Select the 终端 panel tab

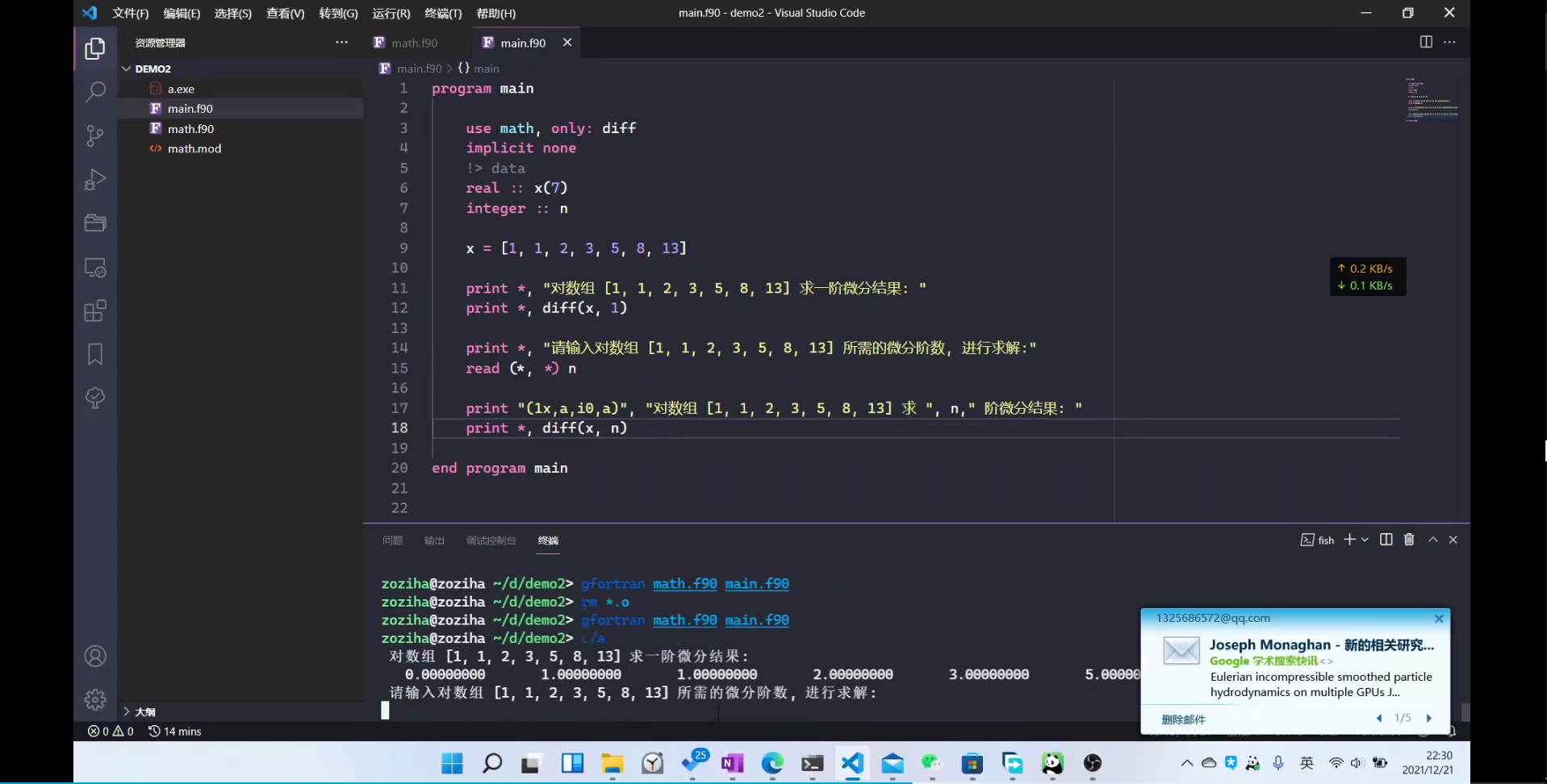pyautogui.click(x=548, y=540)
